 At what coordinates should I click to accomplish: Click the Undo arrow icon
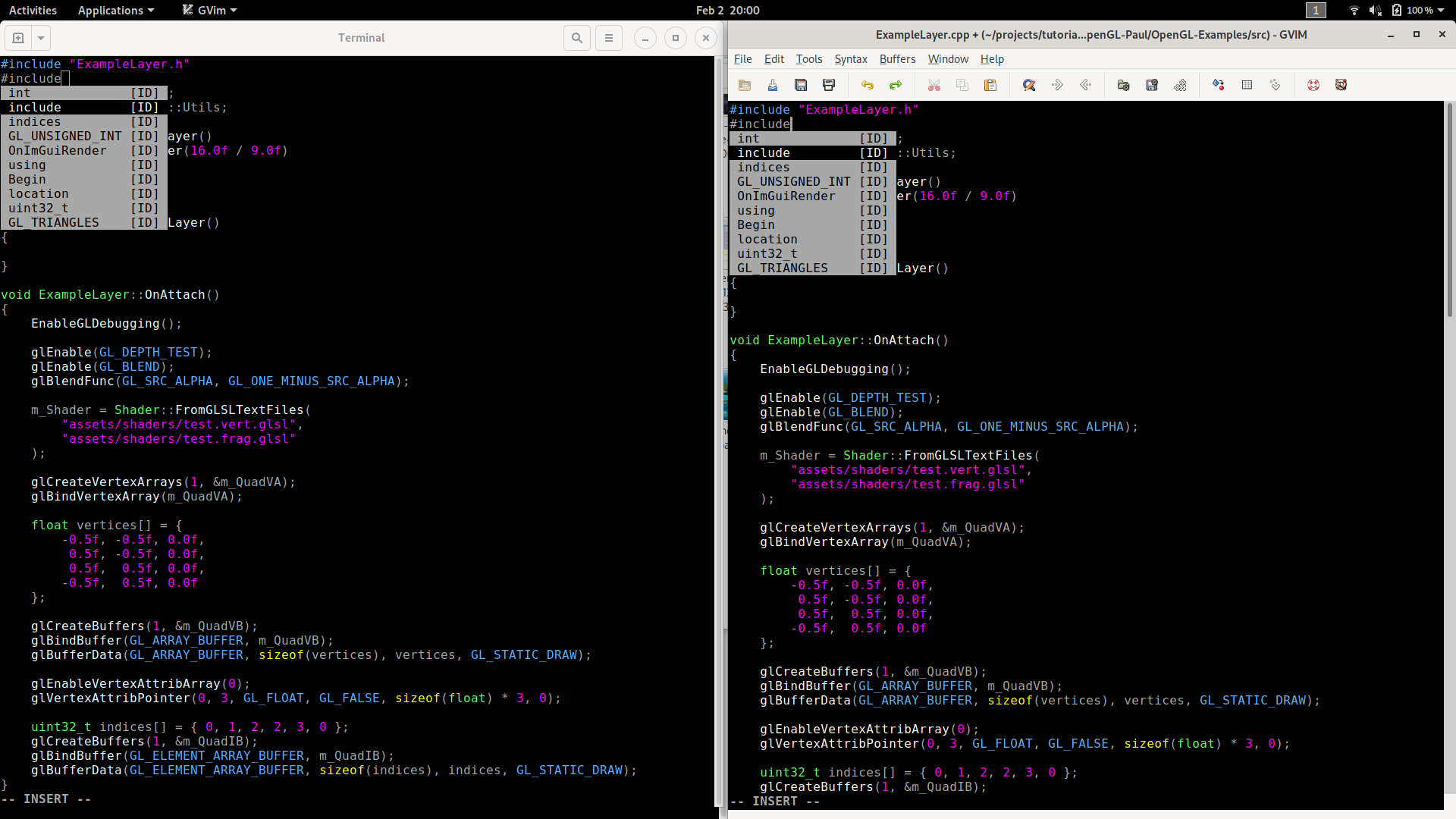(867, 85)
